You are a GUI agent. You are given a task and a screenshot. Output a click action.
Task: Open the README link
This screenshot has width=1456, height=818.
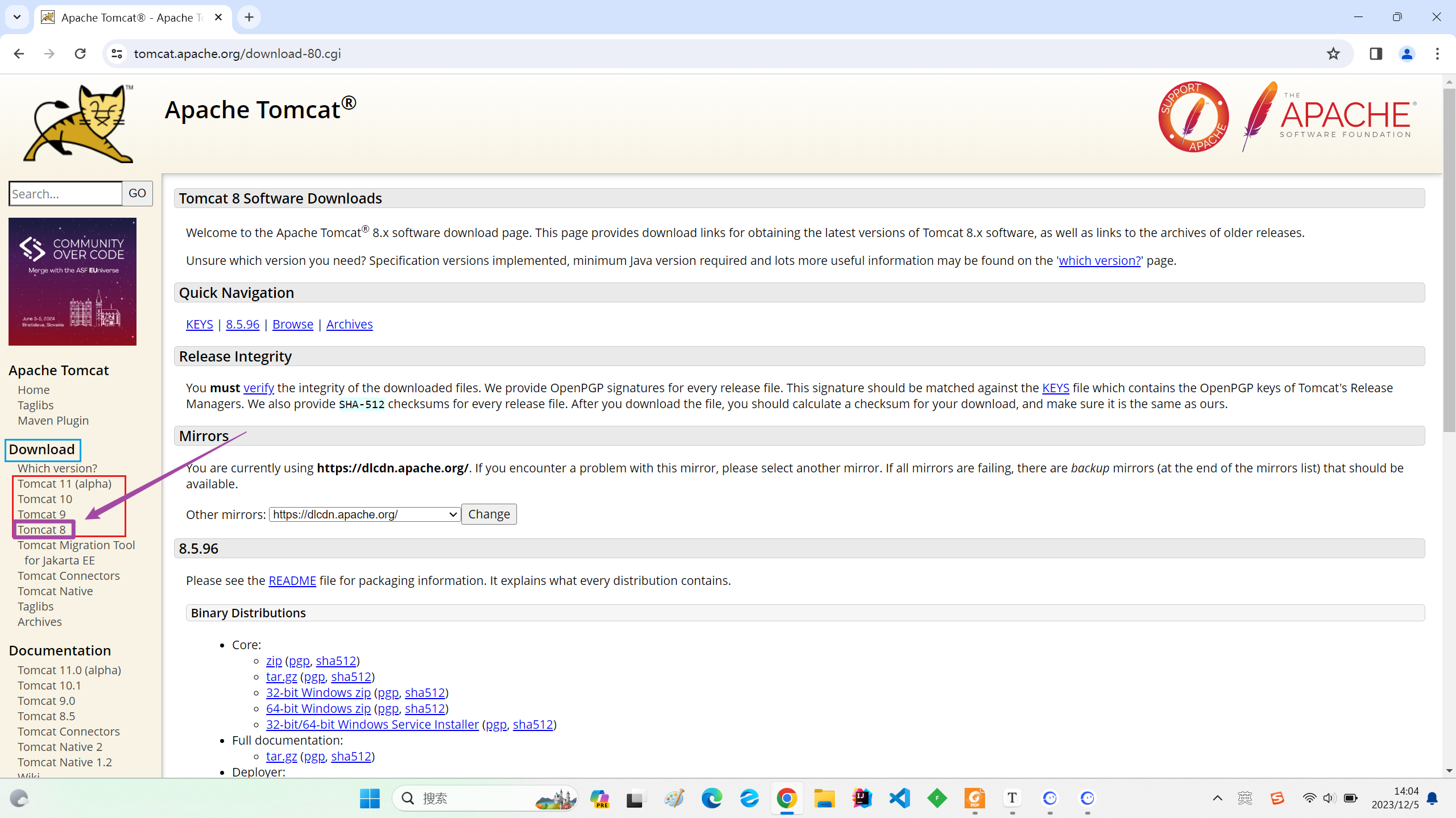(x=292, y=580)
